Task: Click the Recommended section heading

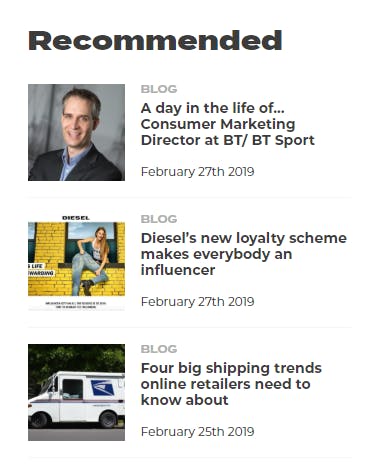Action: [x=155, y=41]
